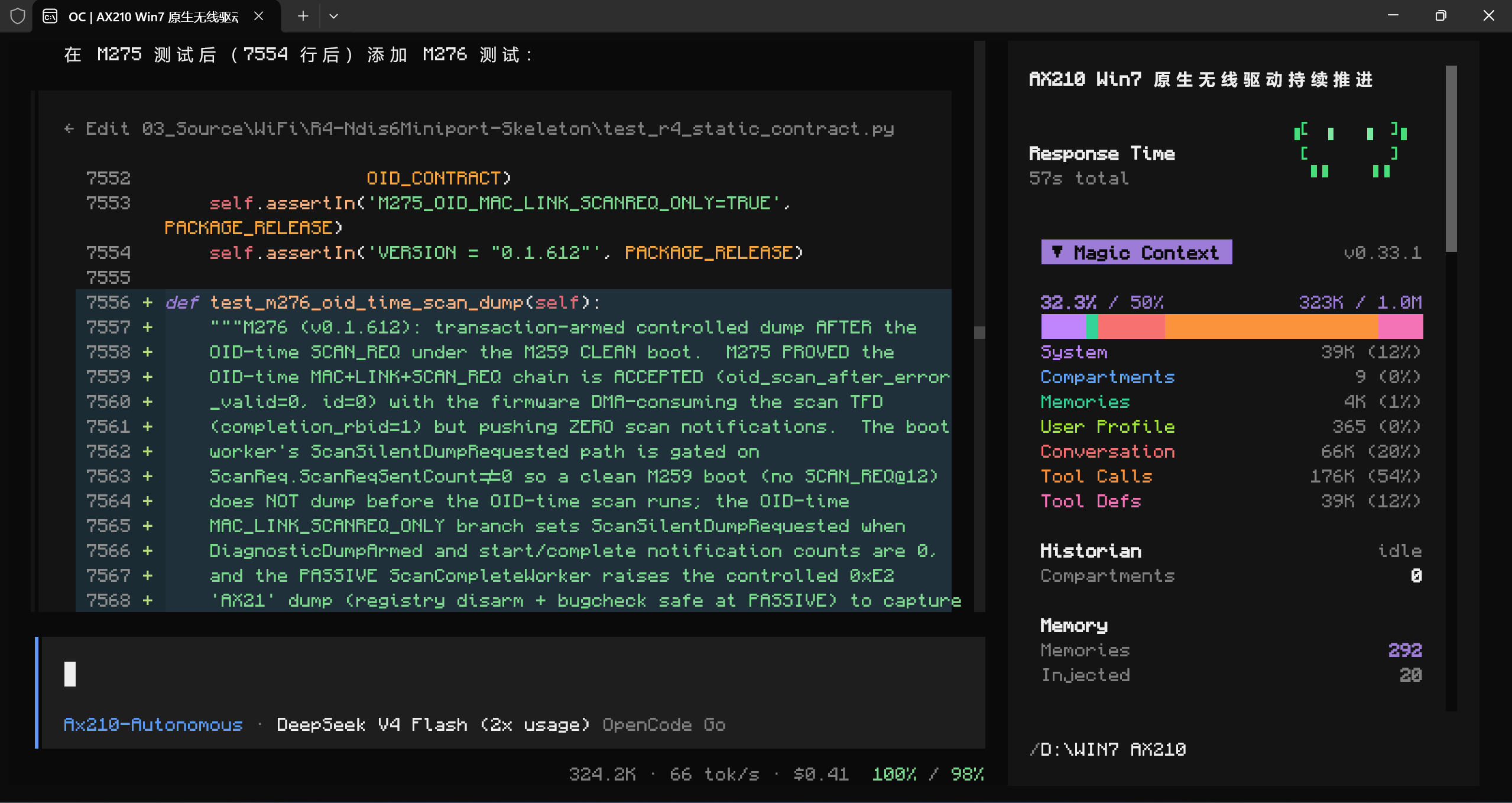Click the Historian idle status

point(1400,551)
